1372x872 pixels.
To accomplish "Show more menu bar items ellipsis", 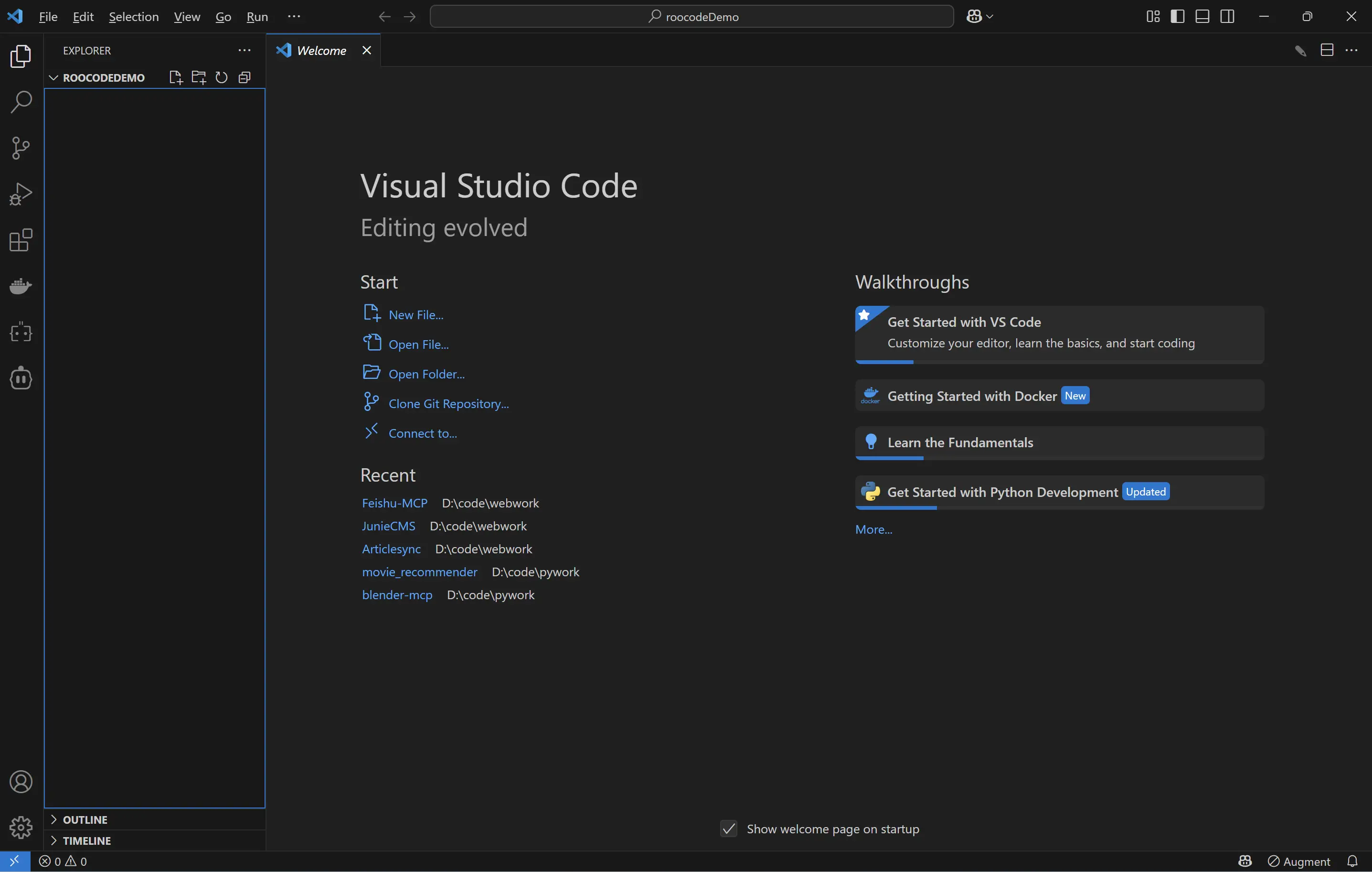I will (x=294, y=17).
